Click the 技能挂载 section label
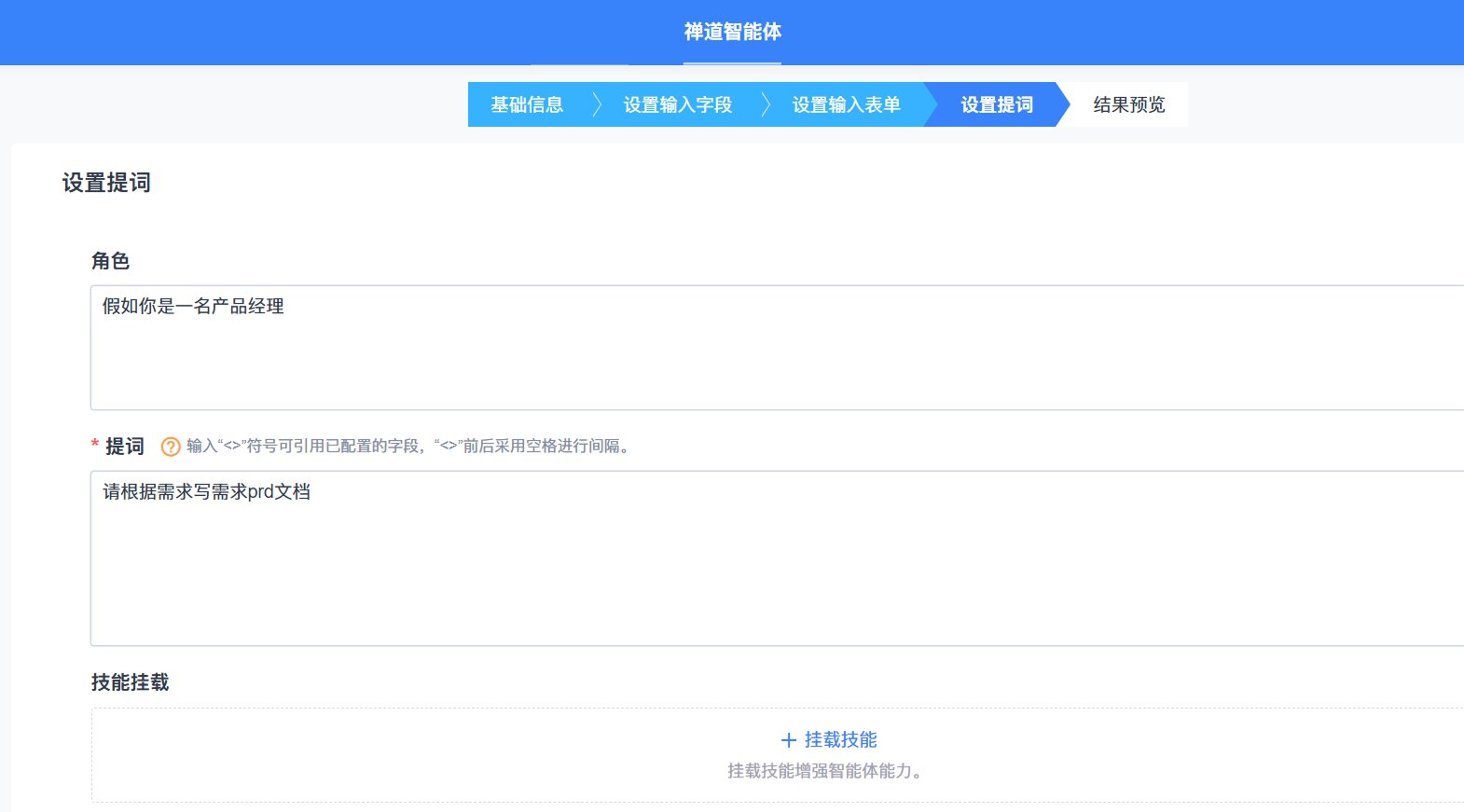Viewport: 1464px width, 812px height. click(x=130, y=682)
